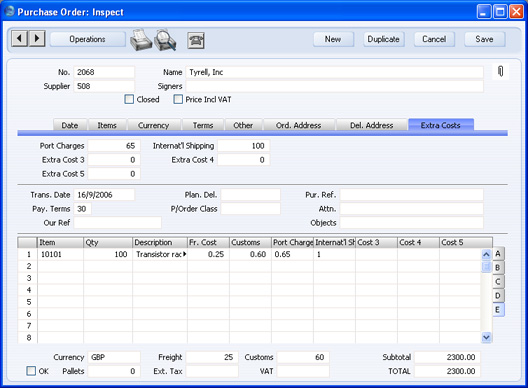Click the Duplicate button
Image resolution: width=528 pixels, height=388 pixels.
(384, 39)
